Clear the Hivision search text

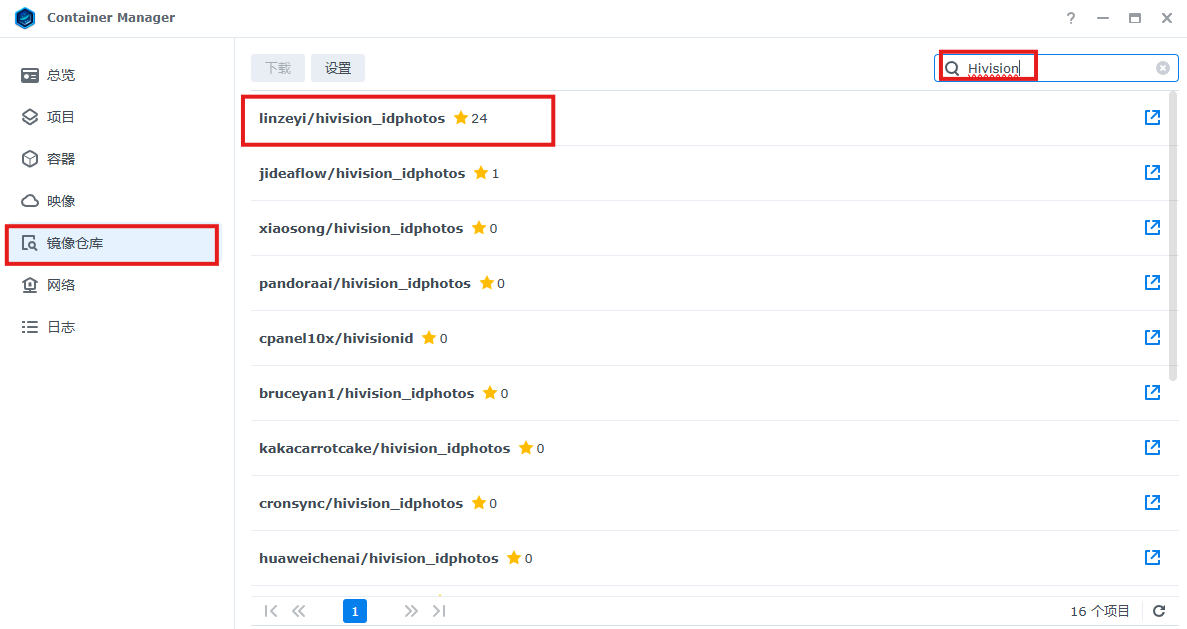click(1163, 68)
